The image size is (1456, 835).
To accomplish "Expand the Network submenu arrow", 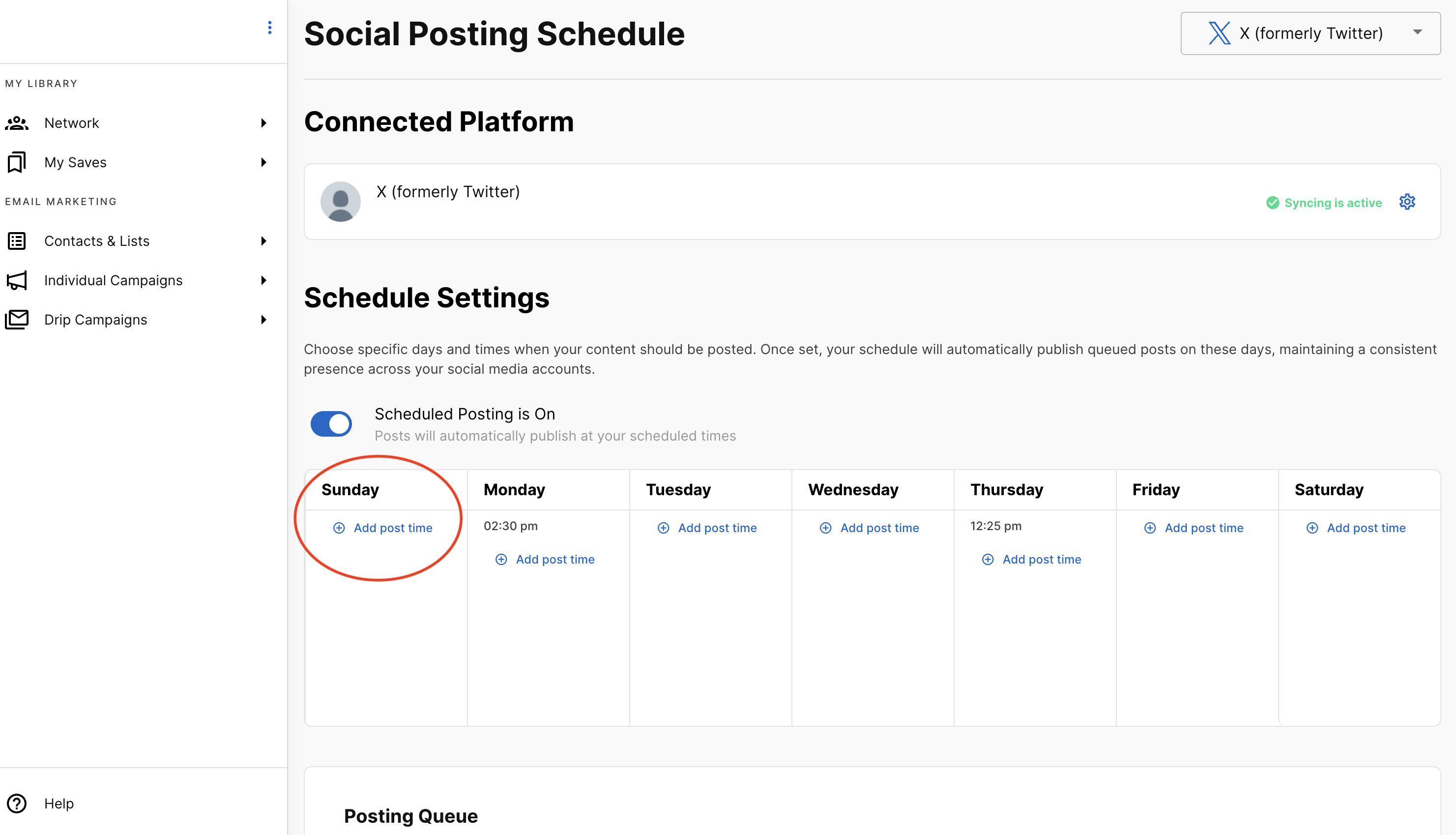I will 263,123.
